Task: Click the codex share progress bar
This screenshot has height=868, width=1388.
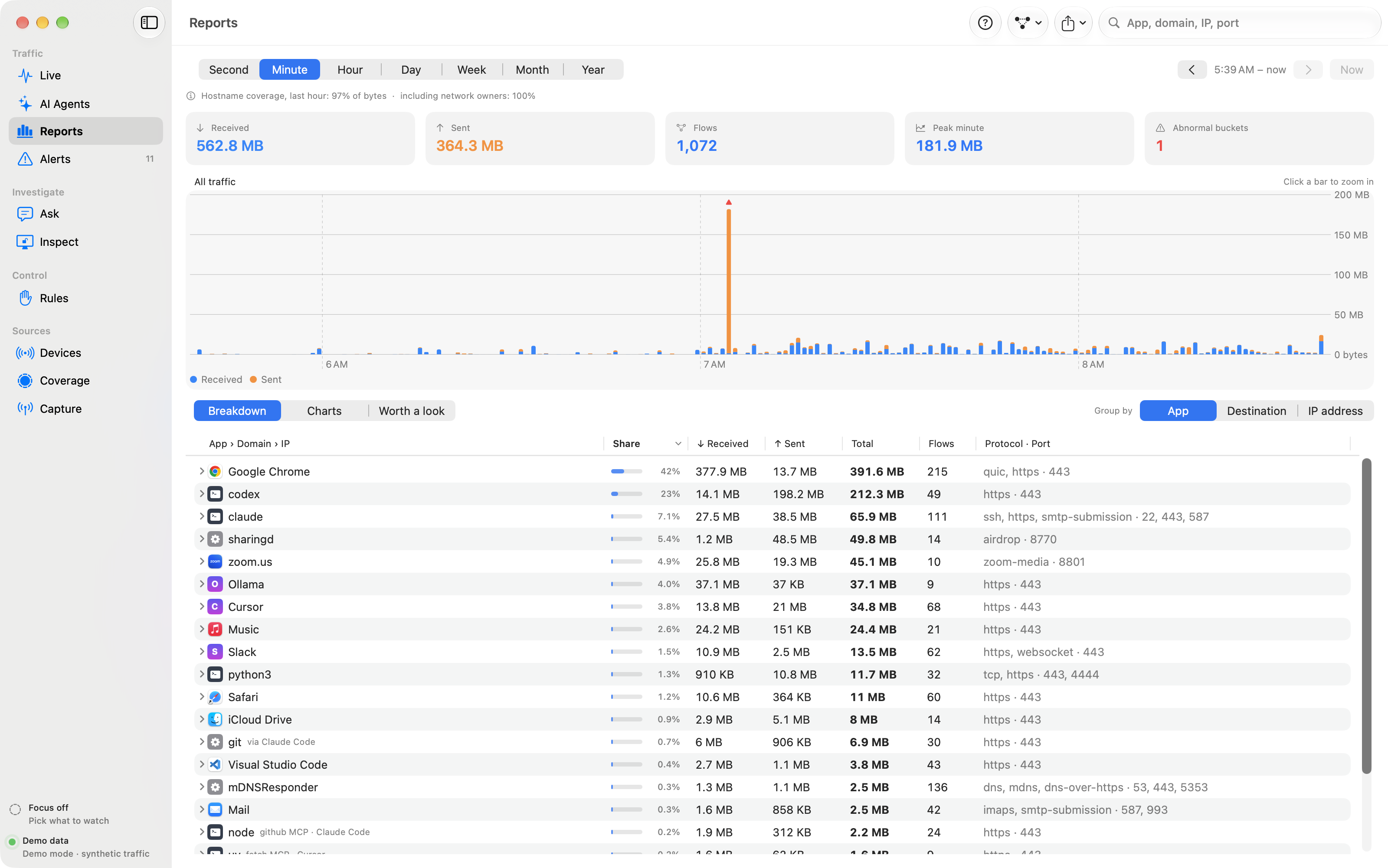Action: tap(626, 494)
